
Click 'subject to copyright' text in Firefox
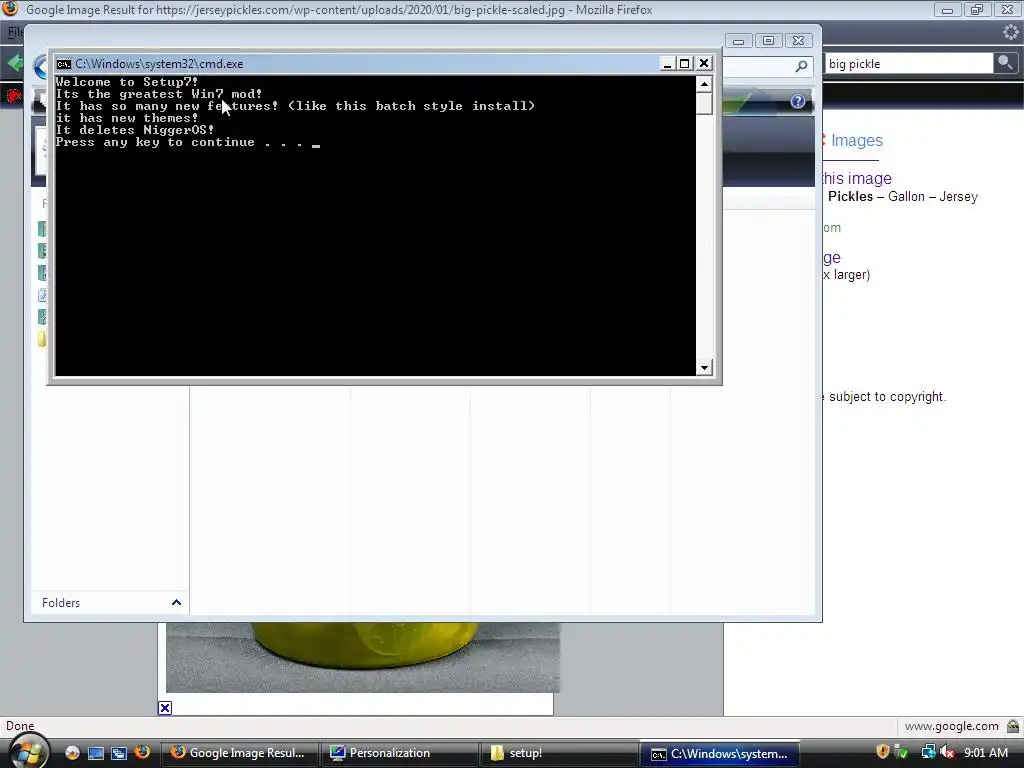(887, 396)
